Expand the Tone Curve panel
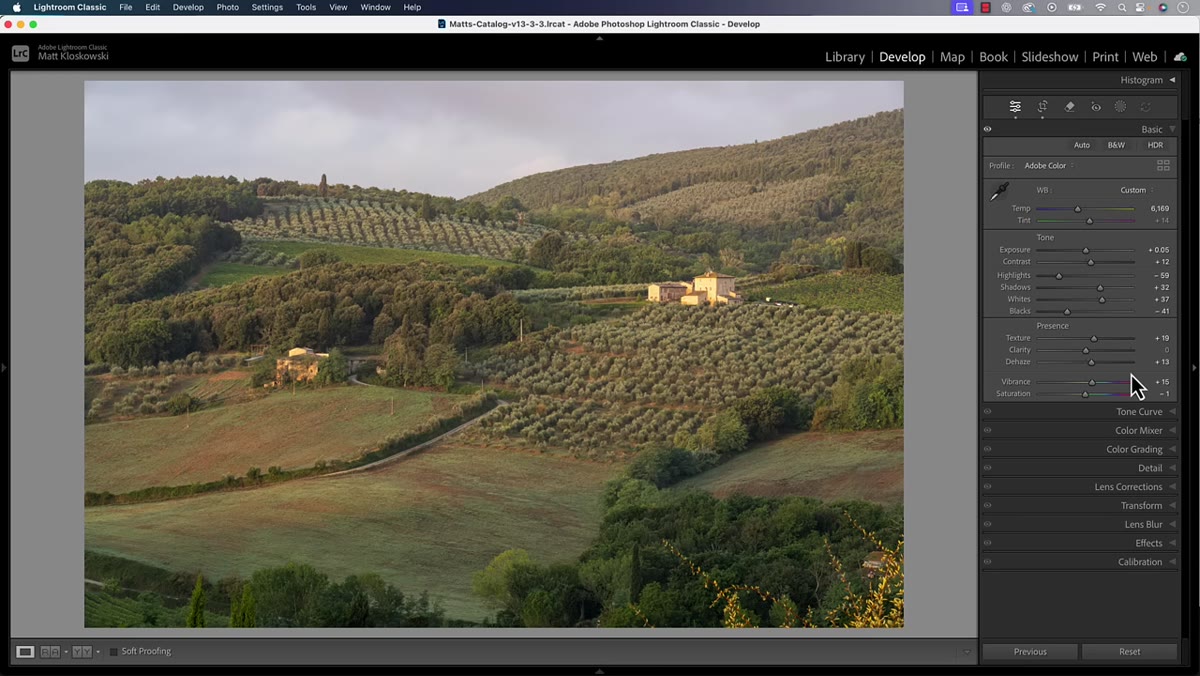1200x676 pixels. (x=1172, y=412)
